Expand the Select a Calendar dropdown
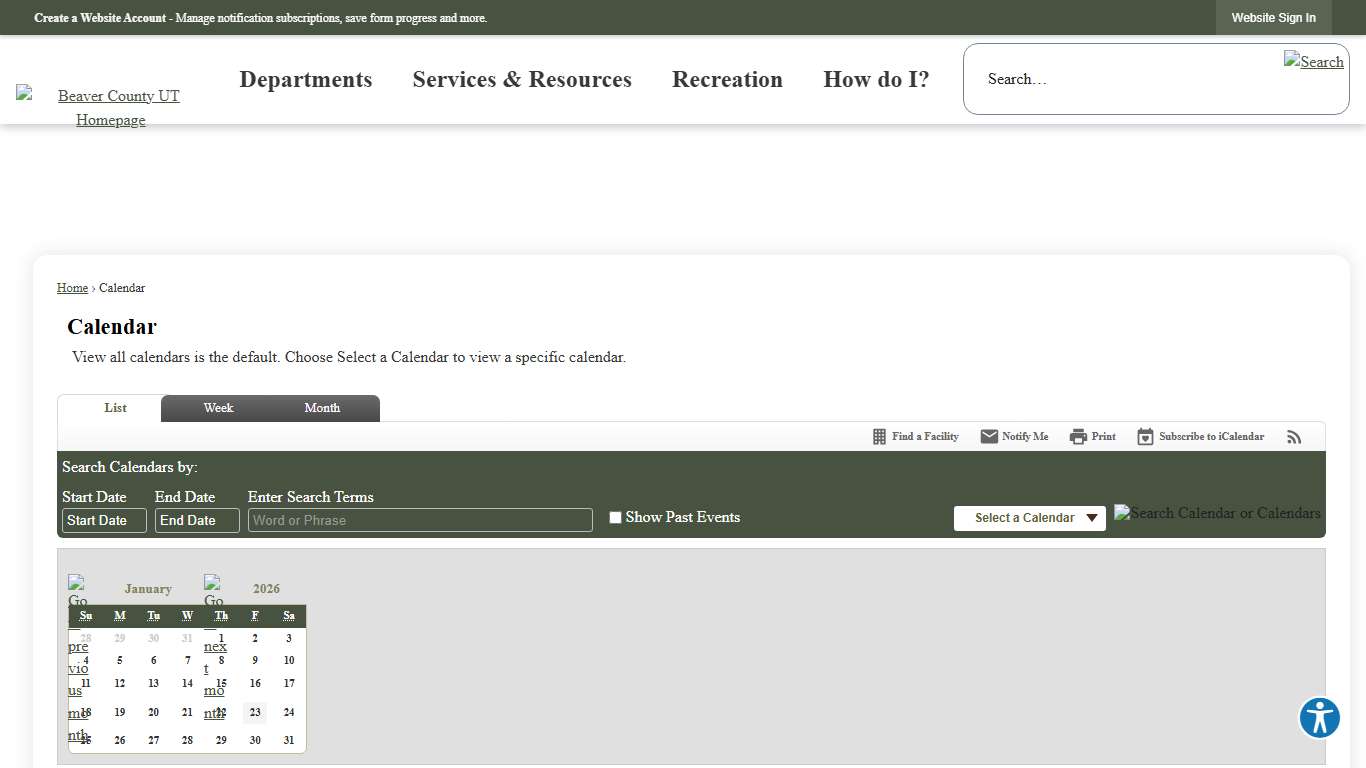The width and height of the screenshot is (1366, 768). click(x=1029, y=518)
